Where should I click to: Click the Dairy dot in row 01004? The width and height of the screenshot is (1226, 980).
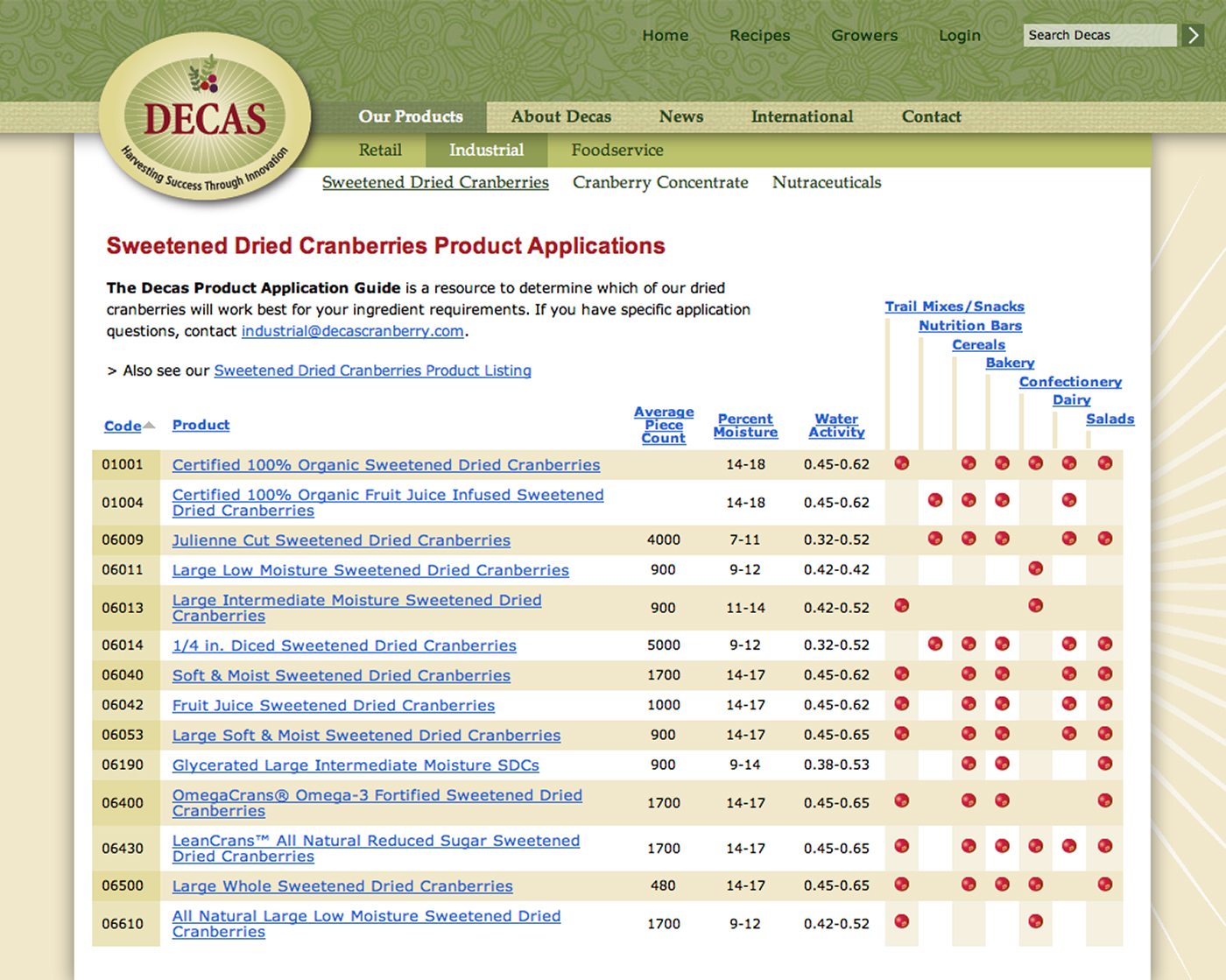[x=1069, y=500]
